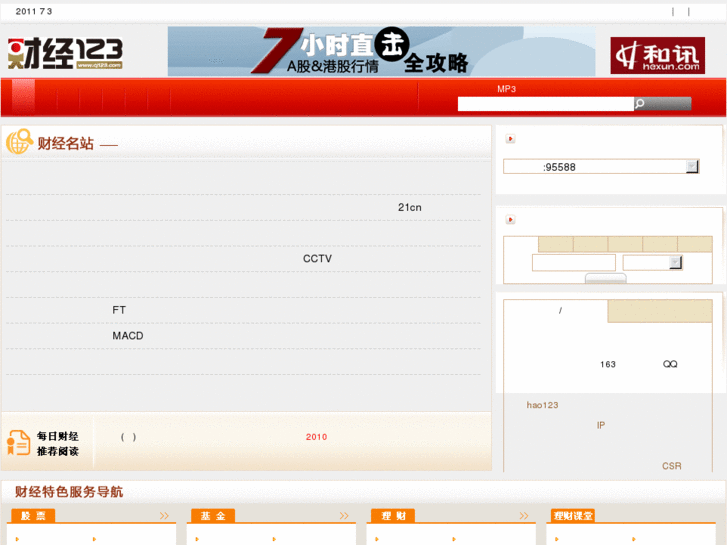The image size is (727, 545).
Task: Open the 163 link
Action: (607, 364)
